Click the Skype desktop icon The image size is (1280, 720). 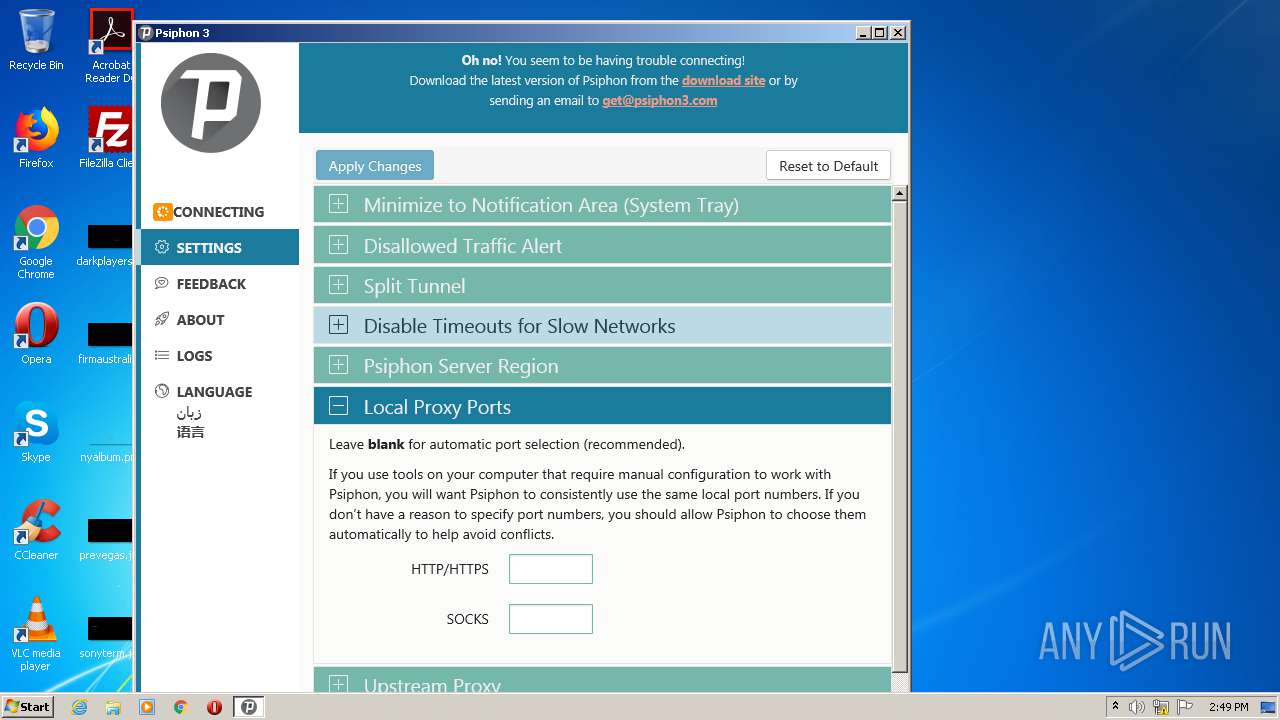click(x=36, y=432)
